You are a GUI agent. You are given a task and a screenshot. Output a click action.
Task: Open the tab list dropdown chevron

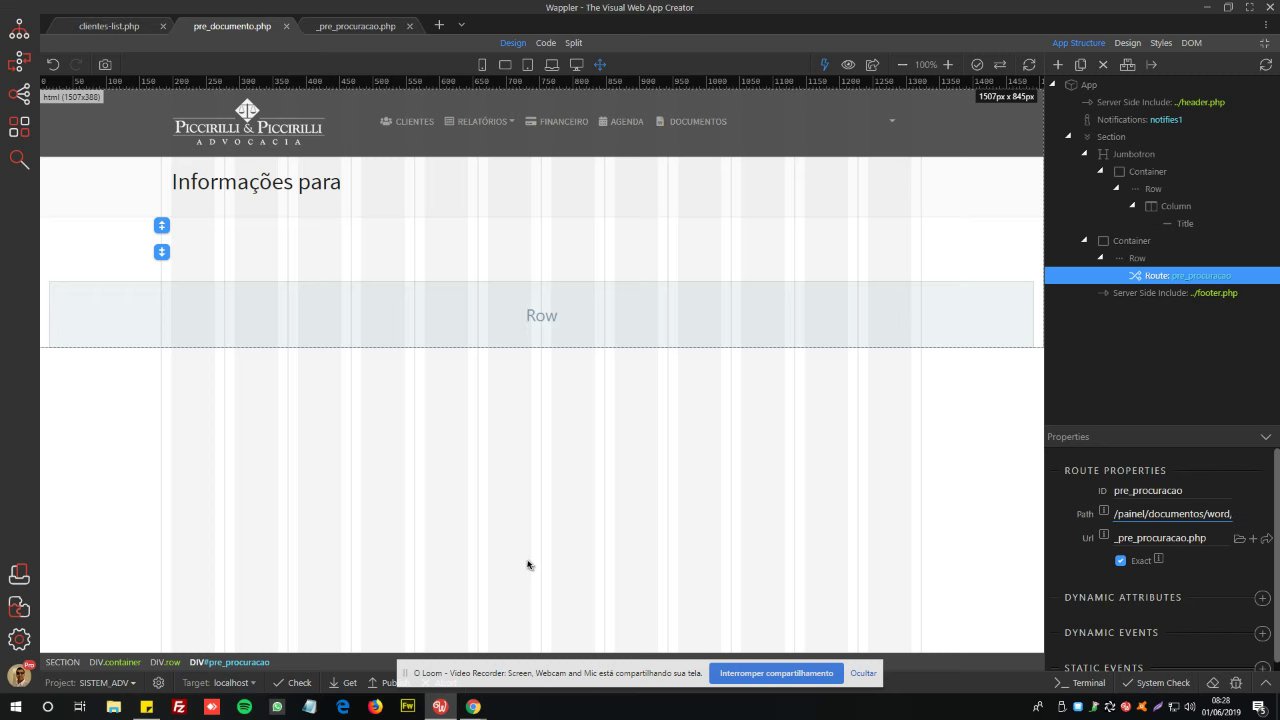point(461,25)
